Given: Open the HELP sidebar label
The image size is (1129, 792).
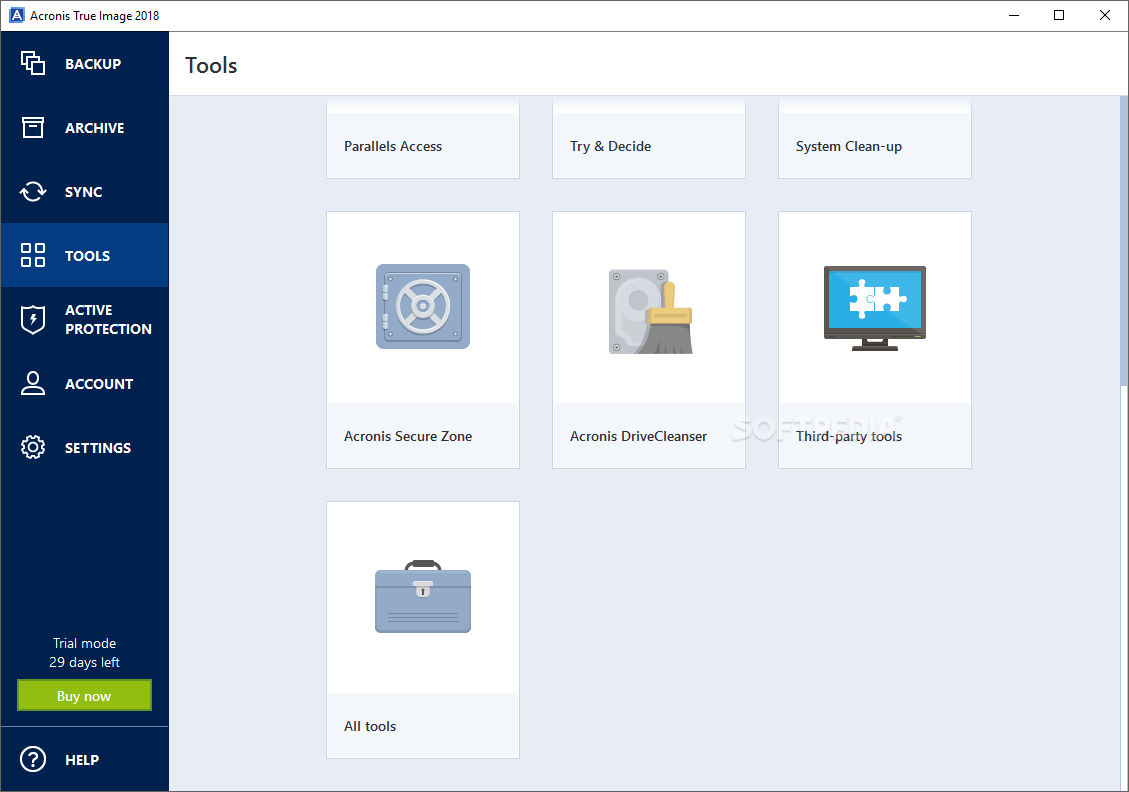Looking at the screenshot, I should (82, 760).
